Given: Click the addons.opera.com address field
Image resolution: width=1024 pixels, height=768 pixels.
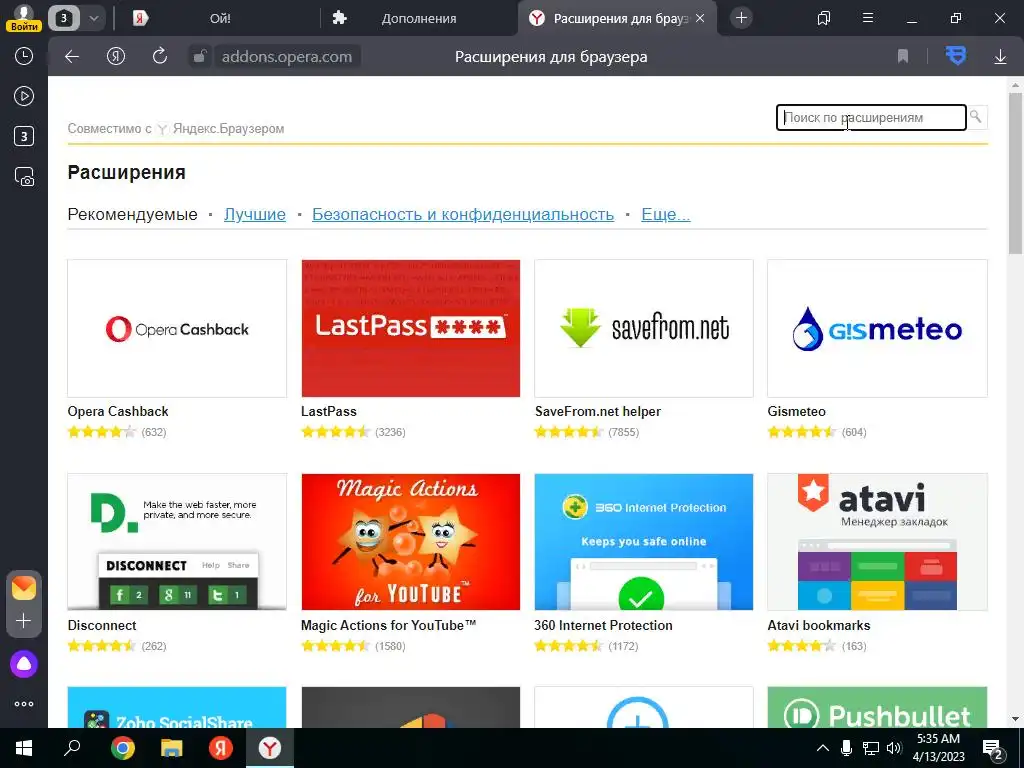Looking at the screenshot, I should [x=287, y=57].
